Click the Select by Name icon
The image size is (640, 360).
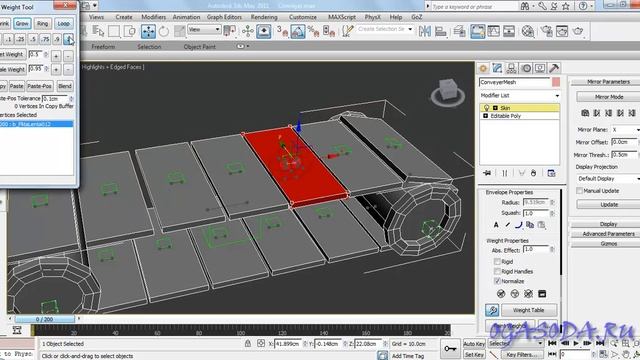pyautogui.click(x=98, y=31)
